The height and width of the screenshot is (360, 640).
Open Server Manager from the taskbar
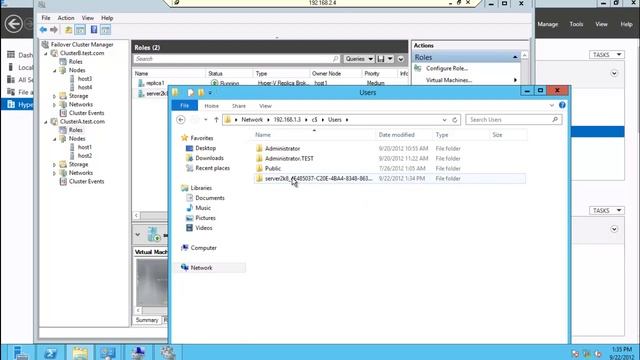pos(20,352)
